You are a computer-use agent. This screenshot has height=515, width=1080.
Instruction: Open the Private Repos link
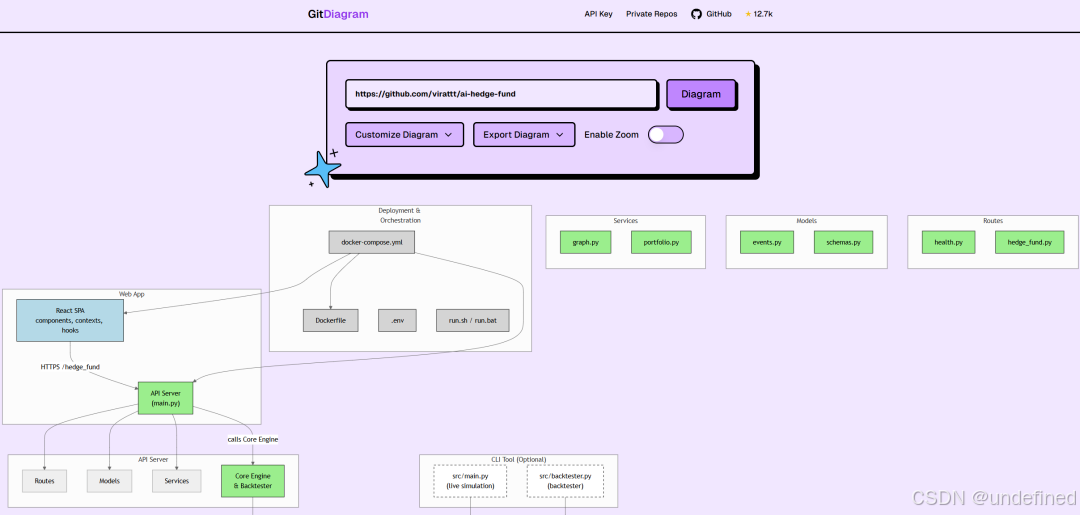[x=651, y=14]
